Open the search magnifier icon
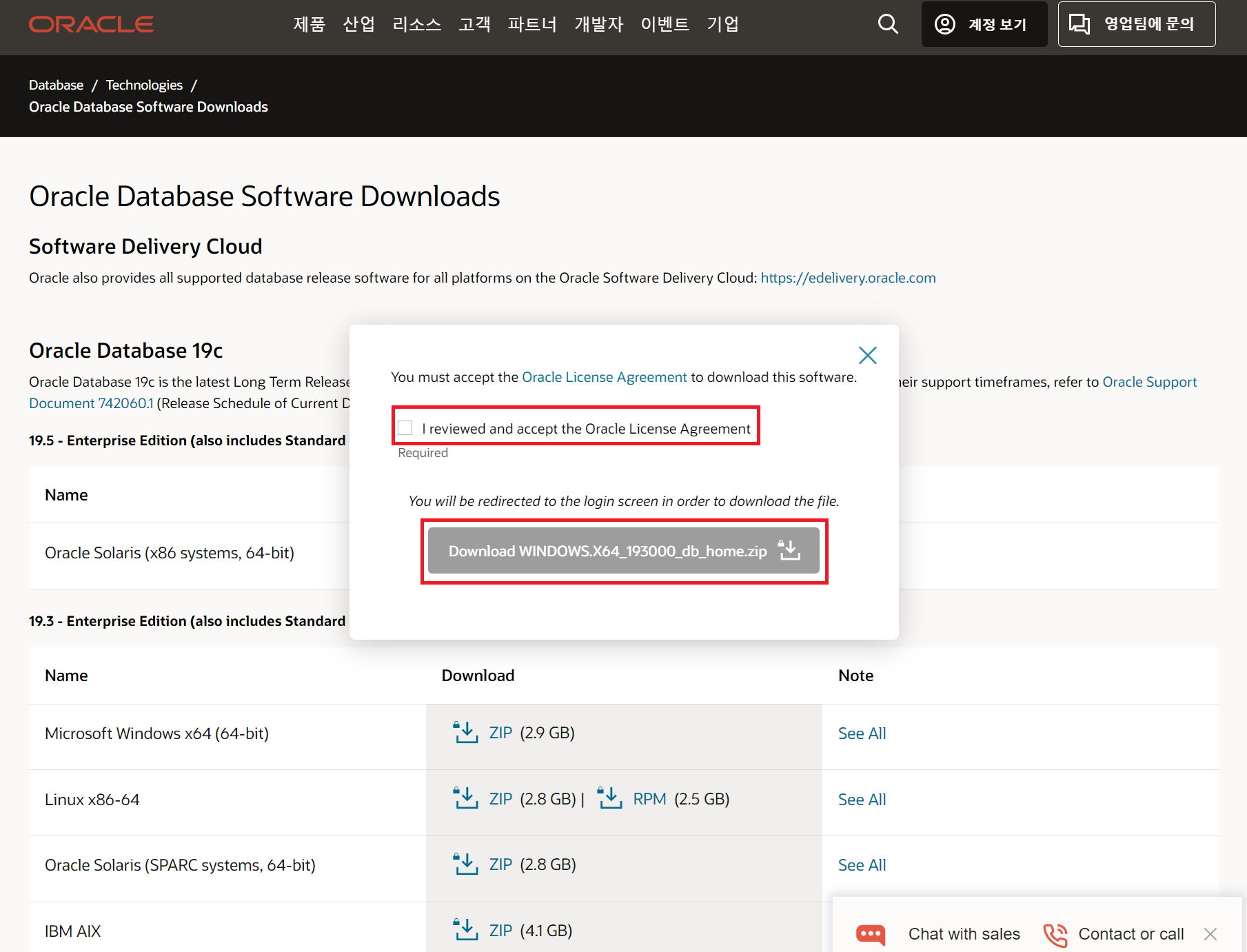The image size is (1247, 952). coord(888,24)
